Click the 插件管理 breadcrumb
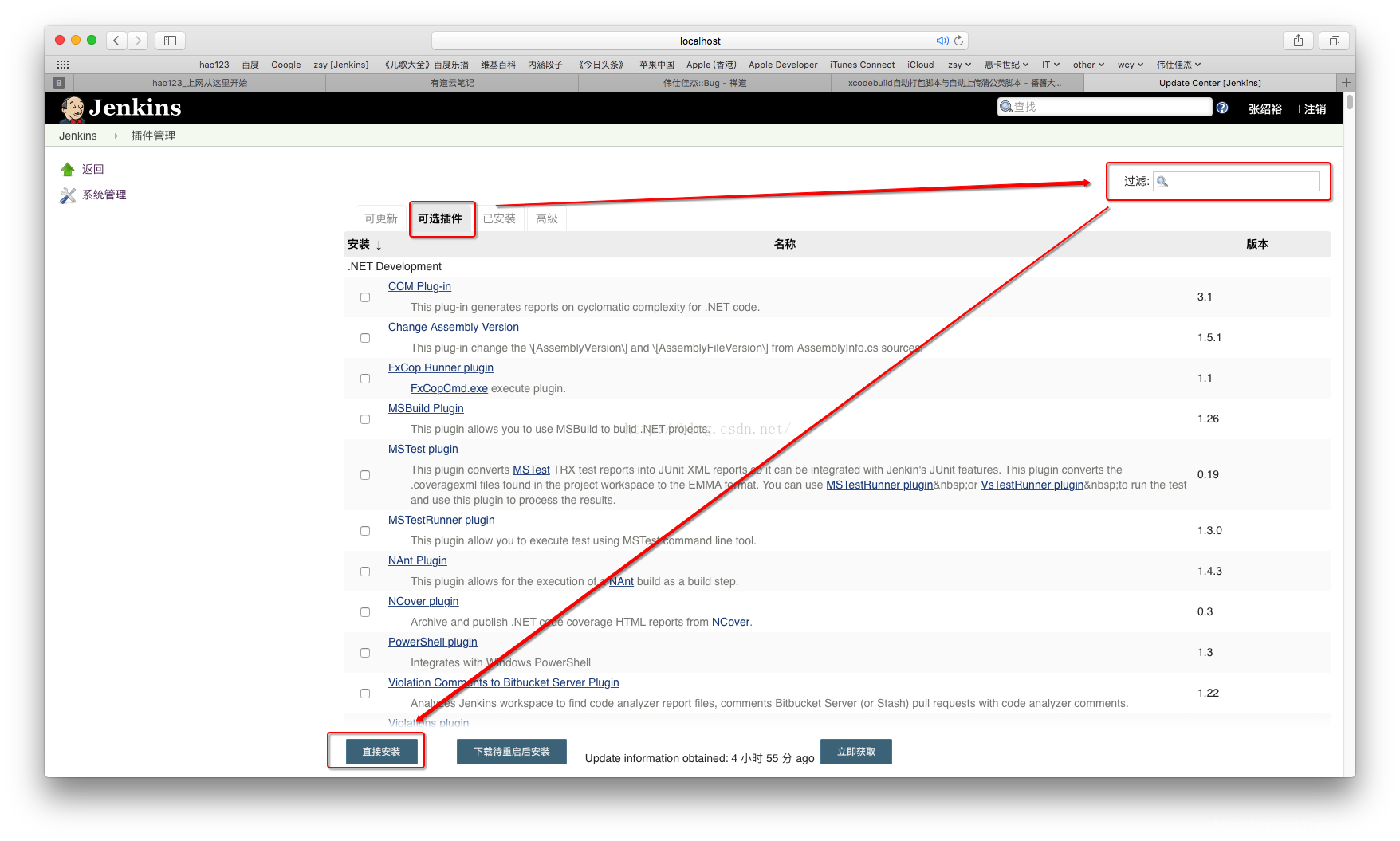This screenshot has height=841, width=1400. (x=153, y=136)
